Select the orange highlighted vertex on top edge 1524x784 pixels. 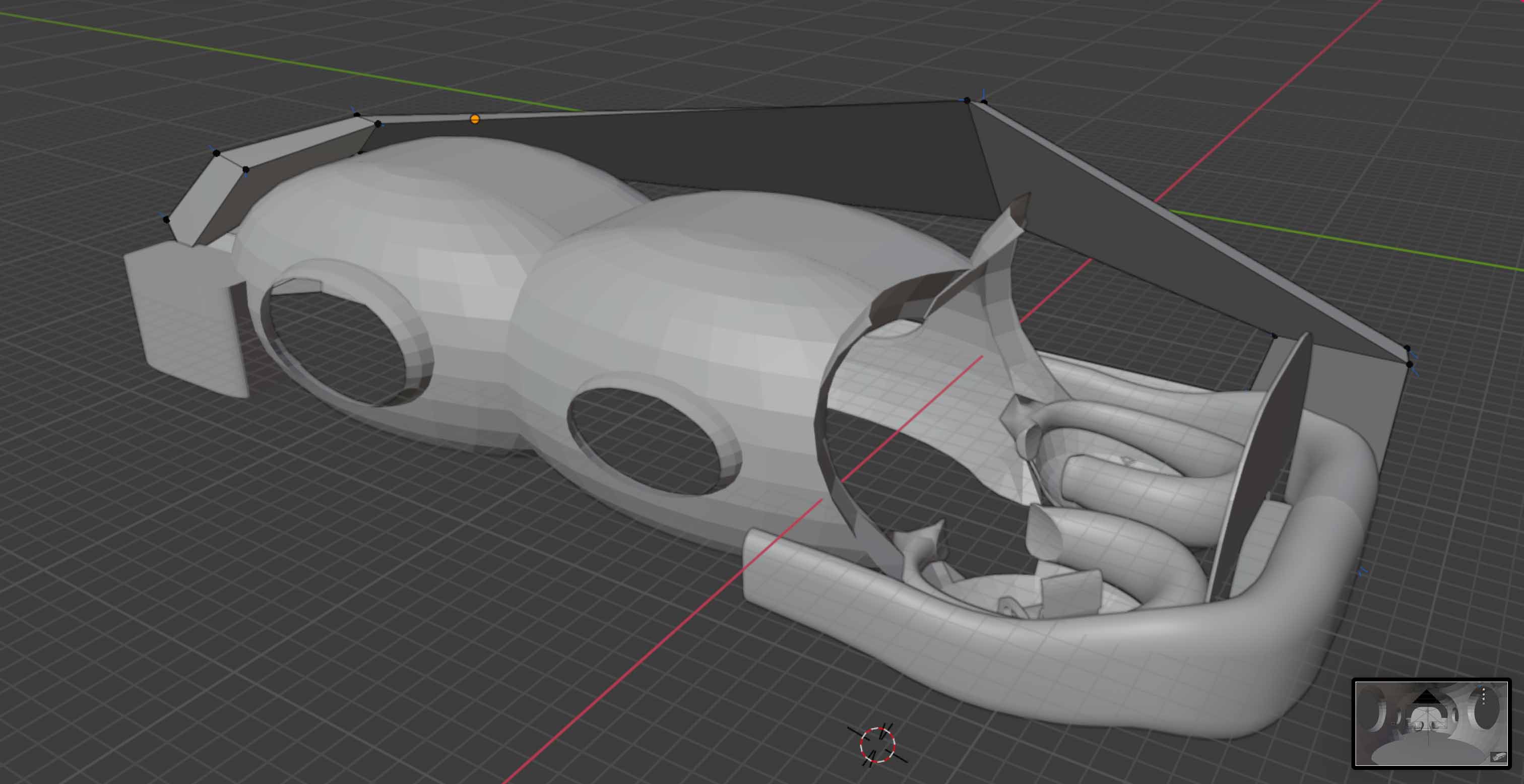pos(474,119)
